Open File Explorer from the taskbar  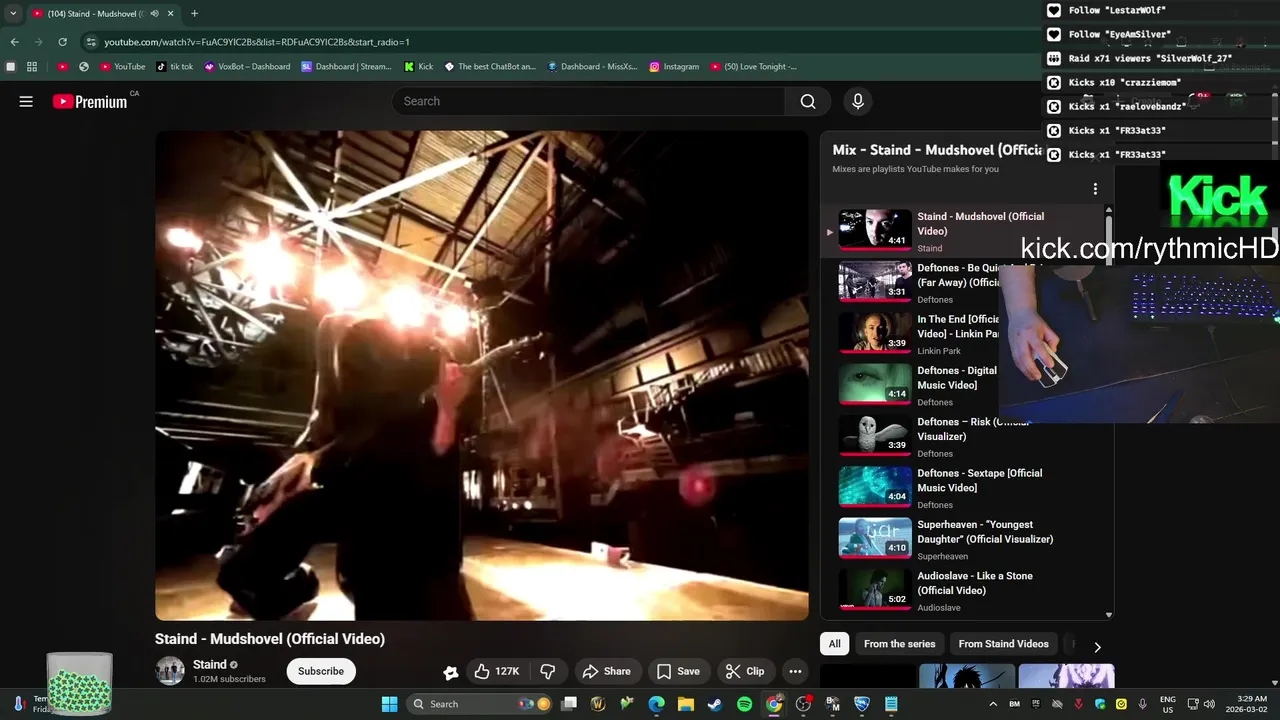pyautogui.click(x=686, y=704)
